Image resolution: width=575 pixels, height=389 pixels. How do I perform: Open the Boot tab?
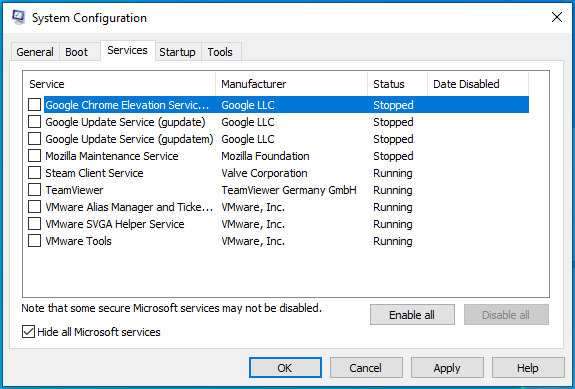click(x=76, y=52)
